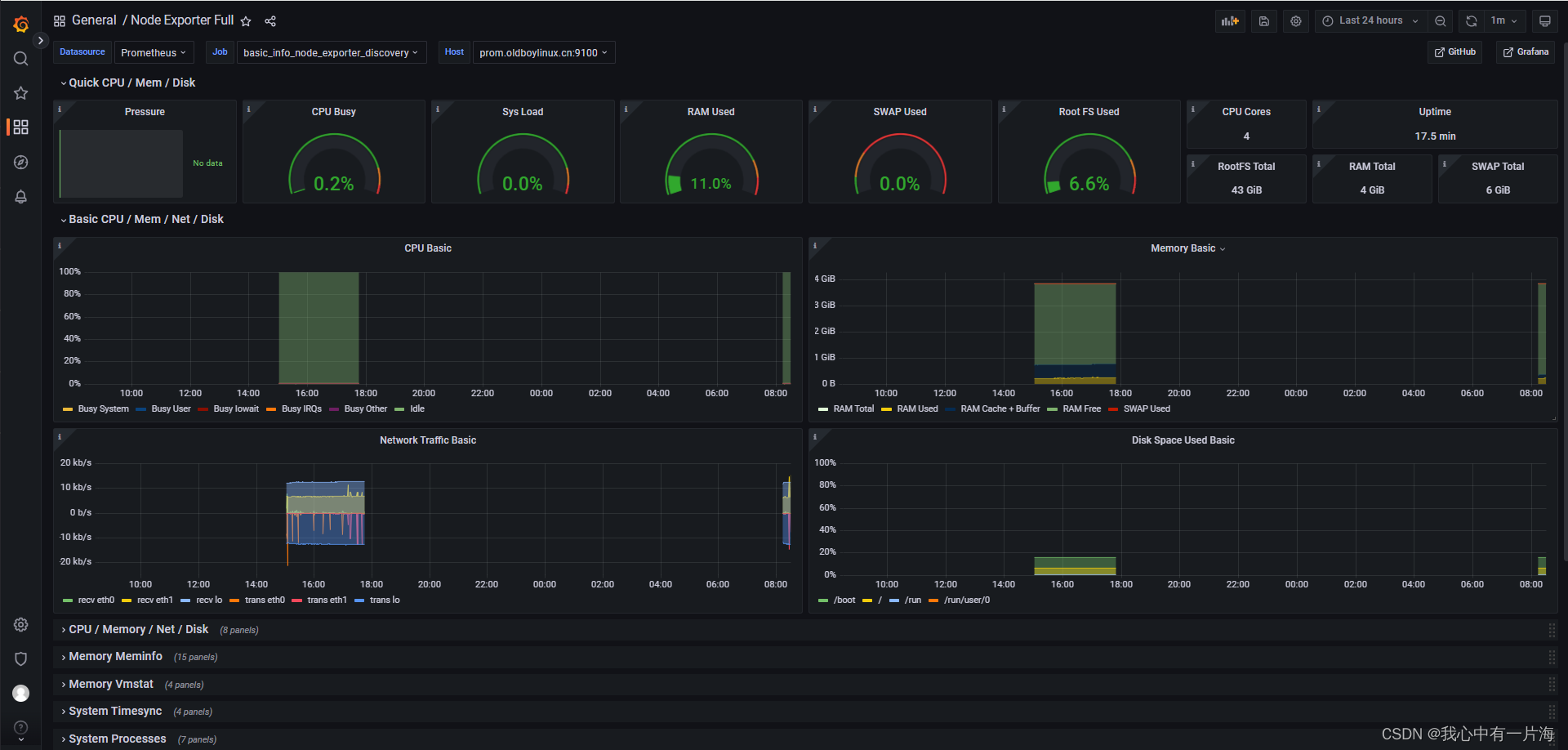The height and width of the screenshot is (750, 1568).
Task: Open Explore compass icon
Action: [x=21, y=163]
